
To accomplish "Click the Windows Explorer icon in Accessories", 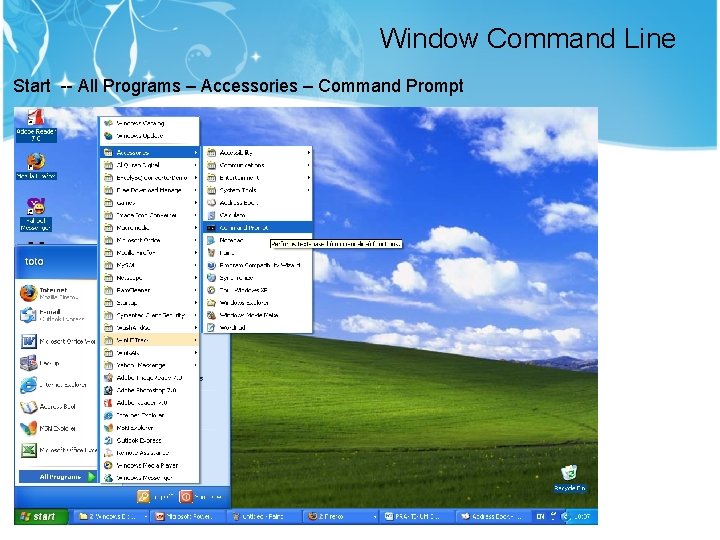I will pyautogui.click(x=211, y=303).
